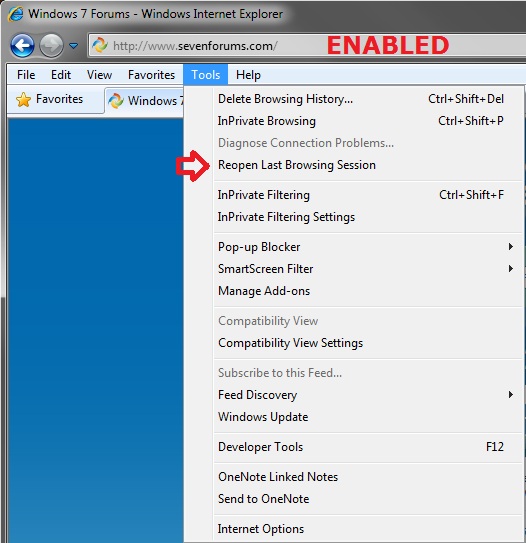The width and height of the screenshot is (526, 543).
Task: Click the grey Forward arrow button
Action: click(51, 45)
